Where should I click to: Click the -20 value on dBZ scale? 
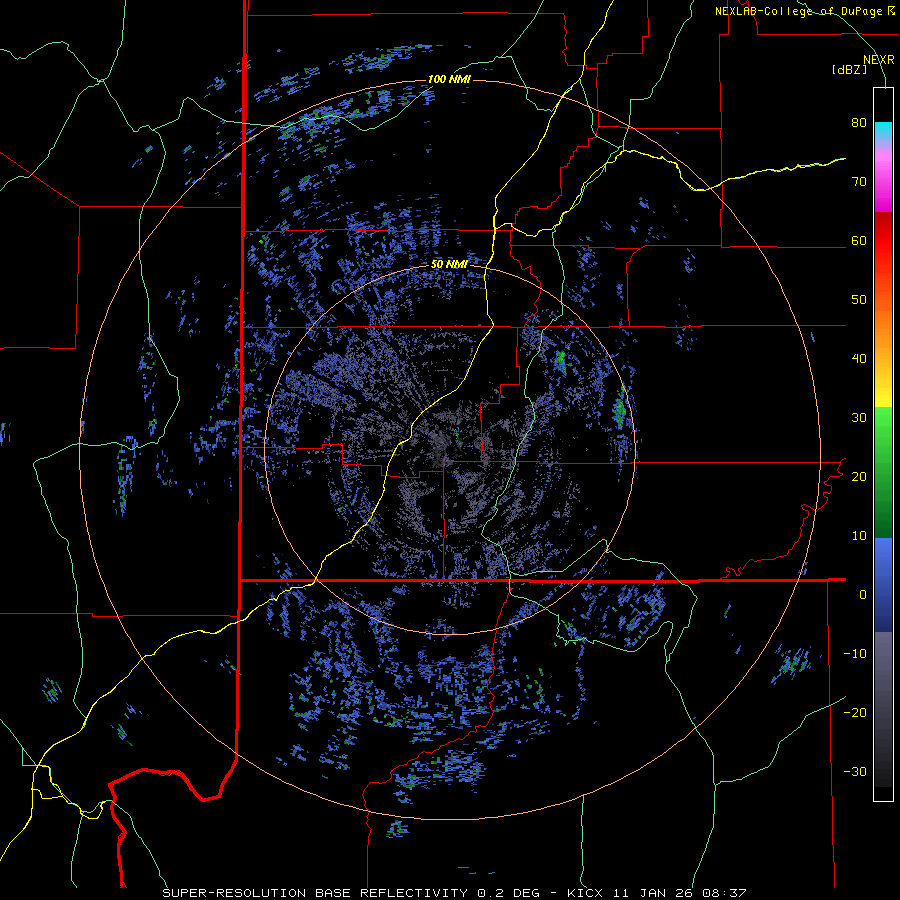pyautogui.click(x=855, y=713)
